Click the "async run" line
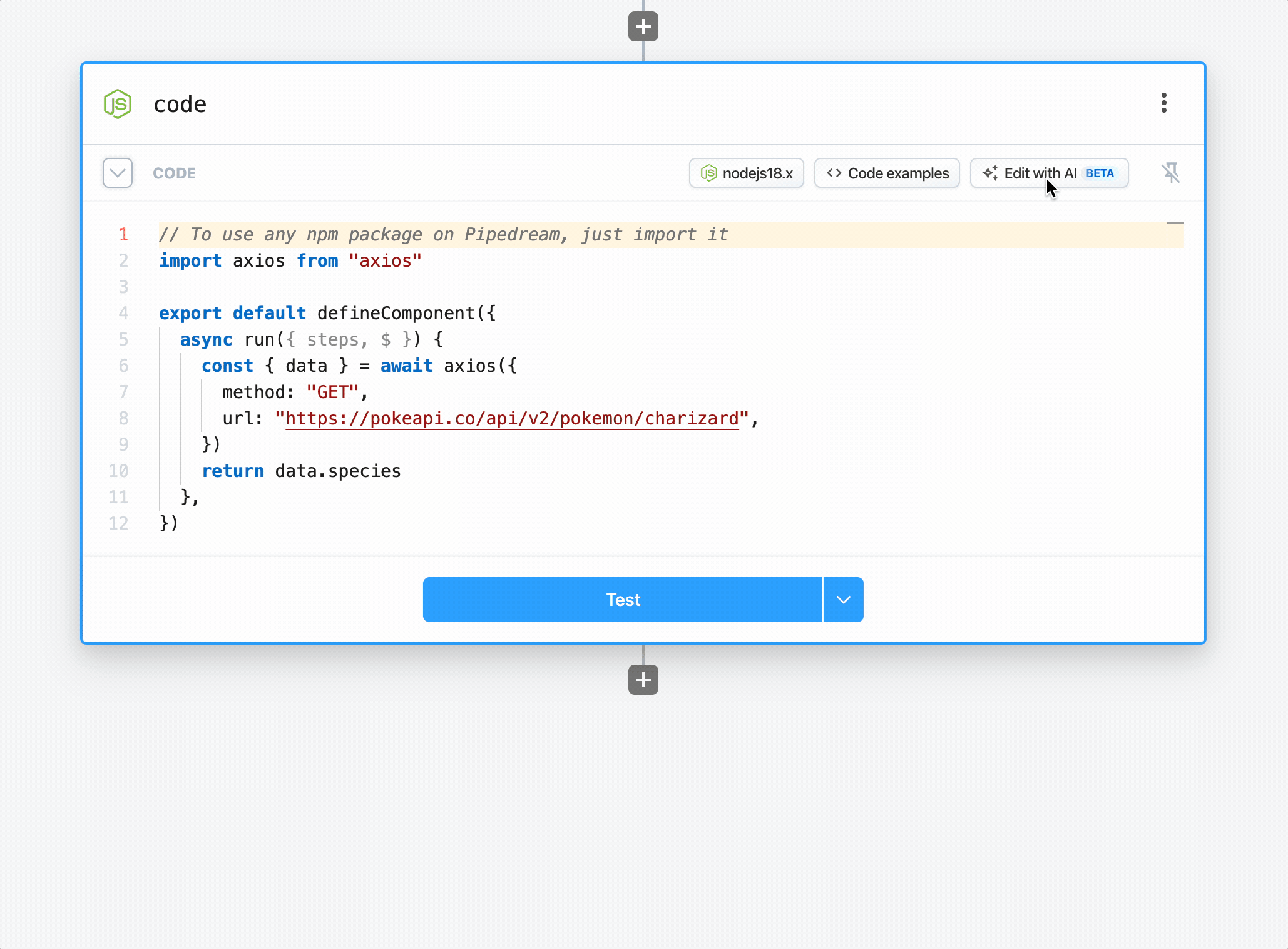Image resolution: width=1288 pixels, height=949 pixels. [312, 339]
